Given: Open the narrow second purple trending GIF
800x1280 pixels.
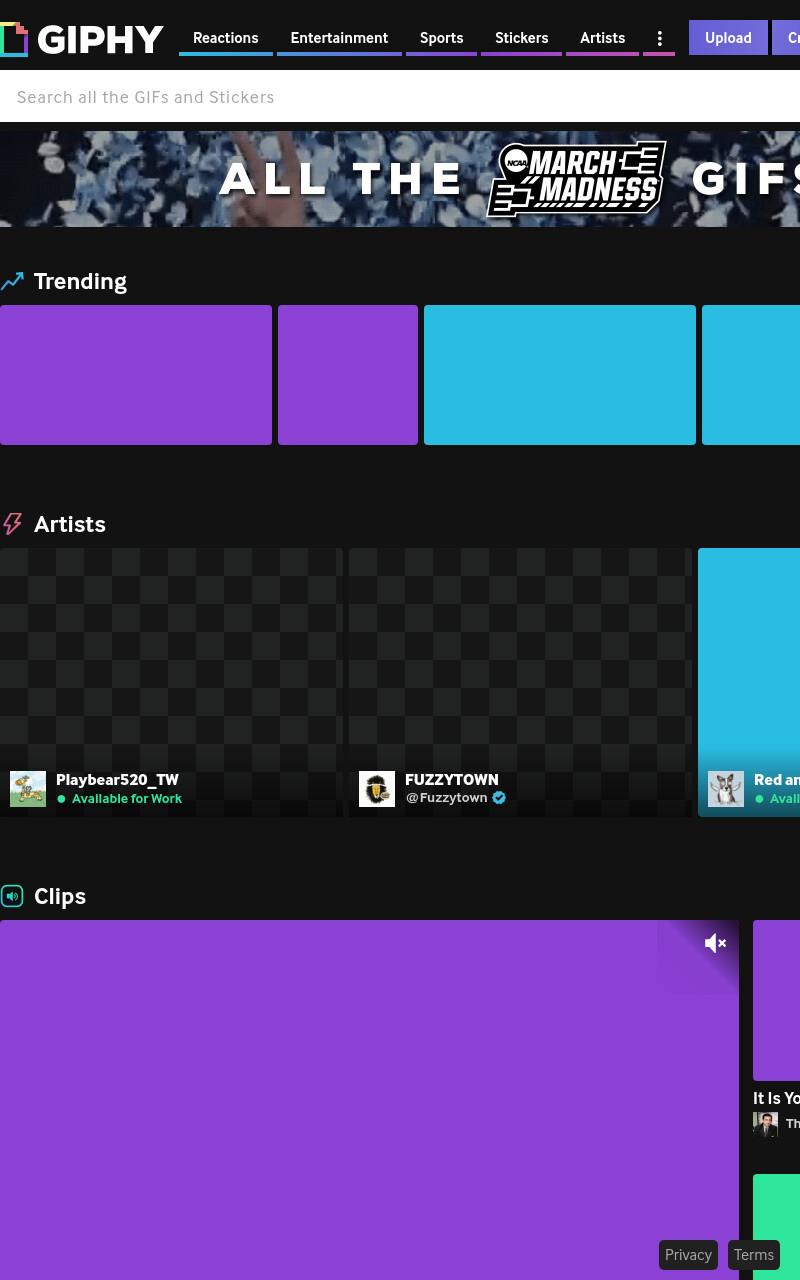Looking at the screenshot, I should click(348, 375).
